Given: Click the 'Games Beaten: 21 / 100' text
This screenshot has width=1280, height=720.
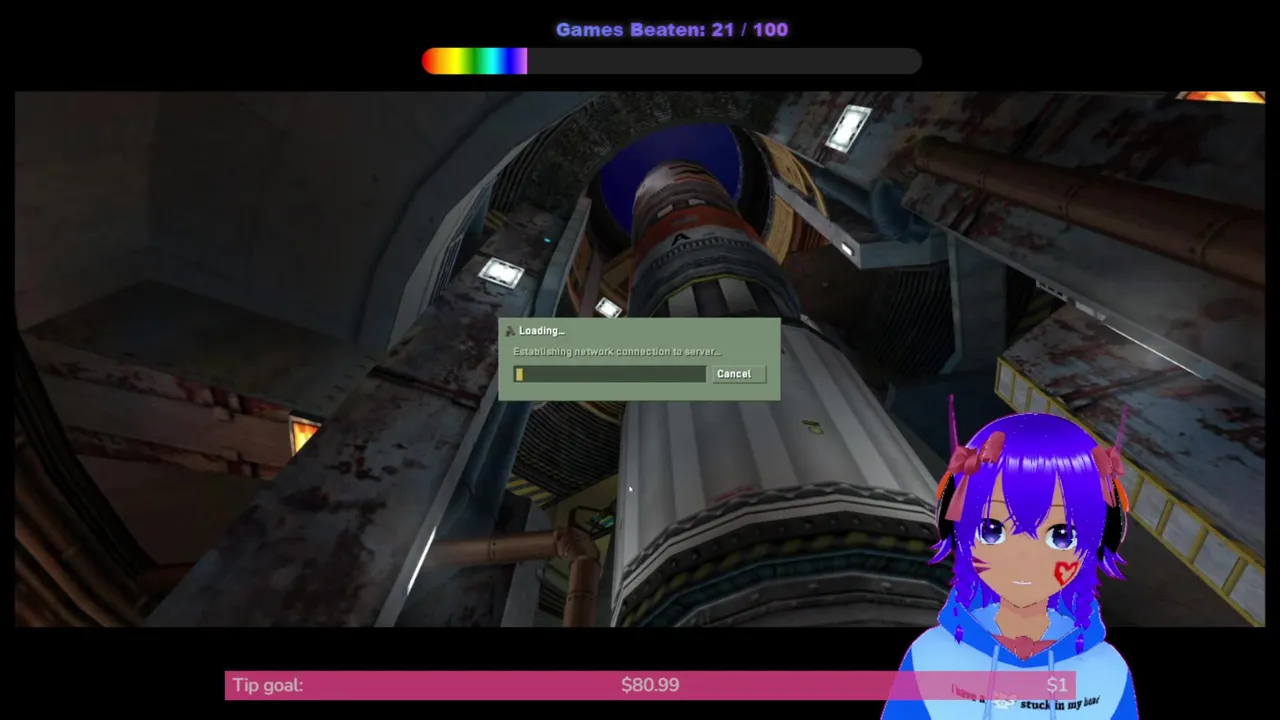Looking at the screenshot, I should point(672,30).
